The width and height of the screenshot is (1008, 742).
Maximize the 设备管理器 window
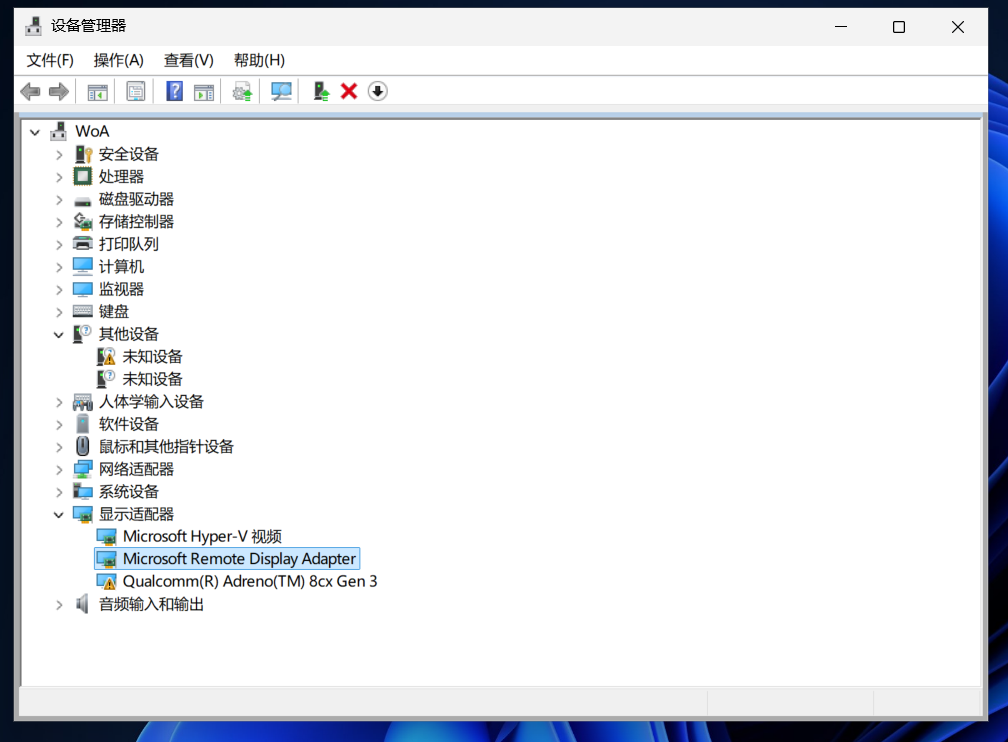(899, 26)
